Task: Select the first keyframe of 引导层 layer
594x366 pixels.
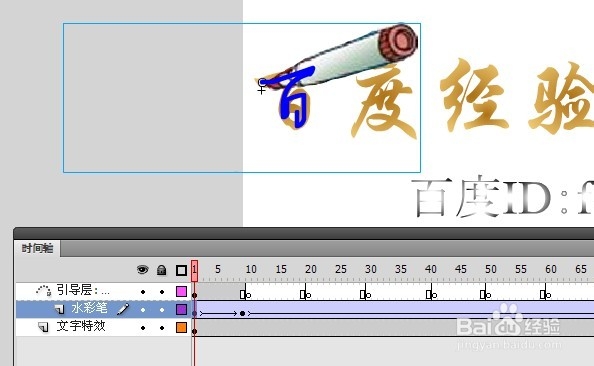Action: [194, 295]
